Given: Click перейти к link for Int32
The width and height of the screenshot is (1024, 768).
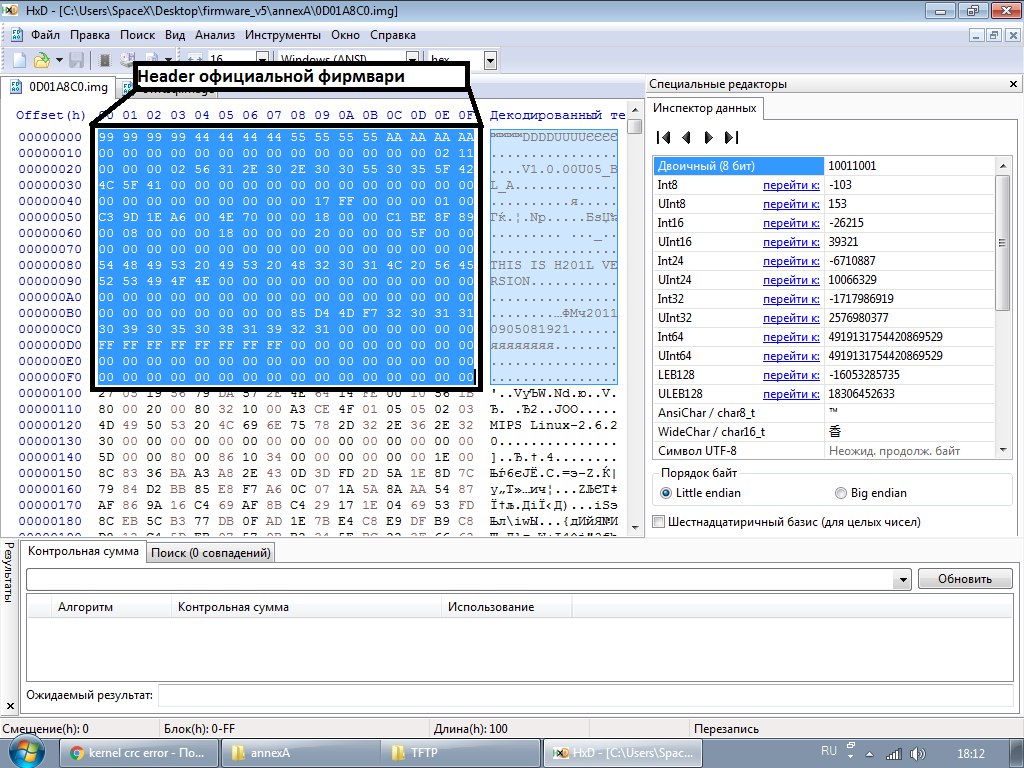Looking at the screenshot, I should point(791,298).
